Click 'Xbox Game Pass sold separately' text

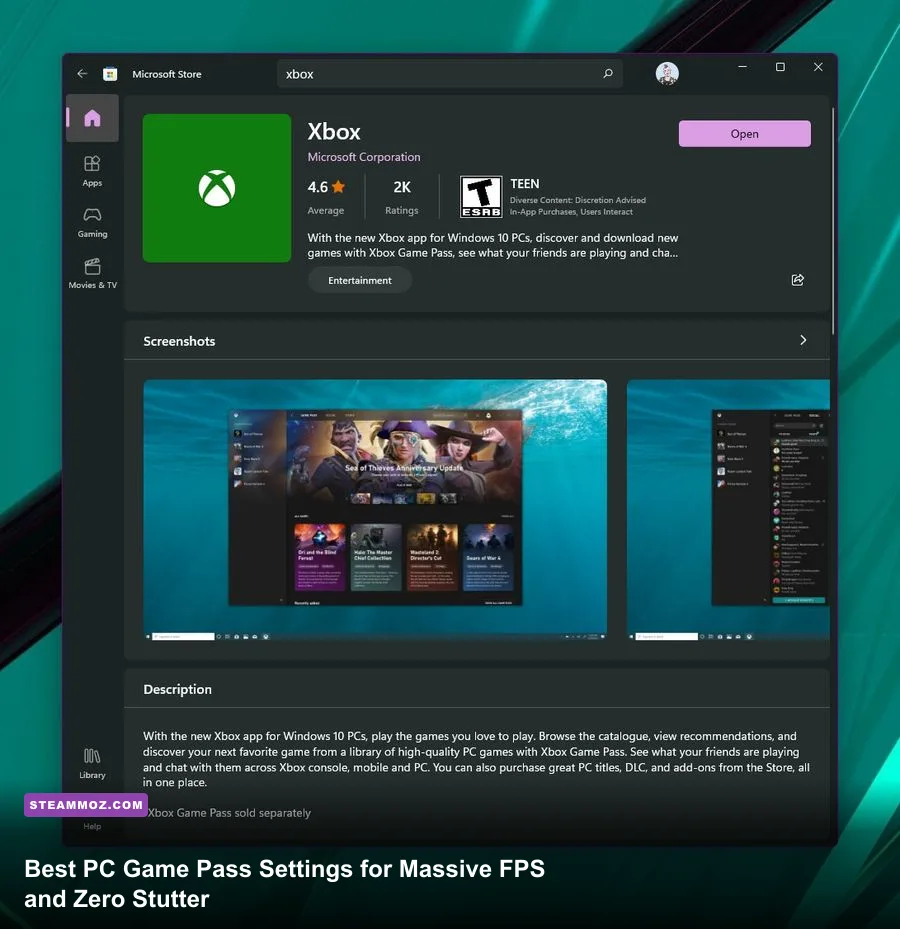pyautogui.click(x=229, y=813)
